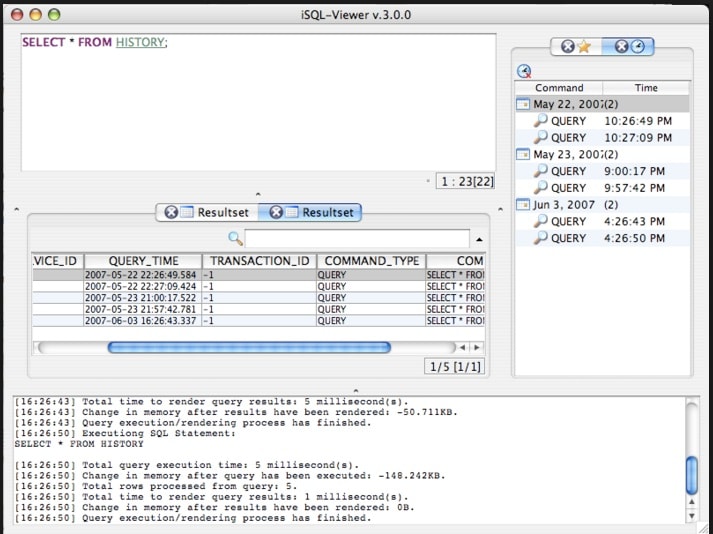Collapse the editor pane using caret above Resultset tabs
Screen dimensions: 713x534
[x=258, y=194]
